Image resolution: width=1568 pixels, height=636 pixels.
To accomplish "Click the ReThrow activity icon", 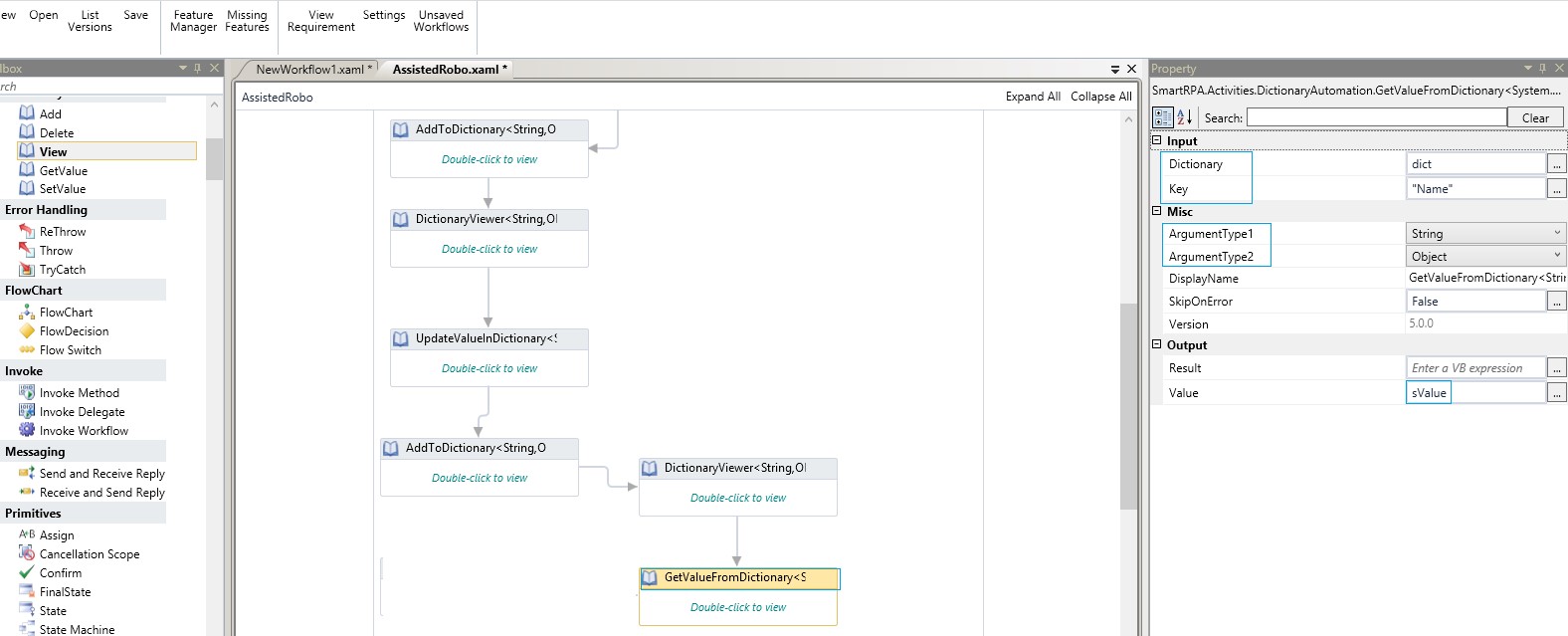I will (x=27, y=232).
